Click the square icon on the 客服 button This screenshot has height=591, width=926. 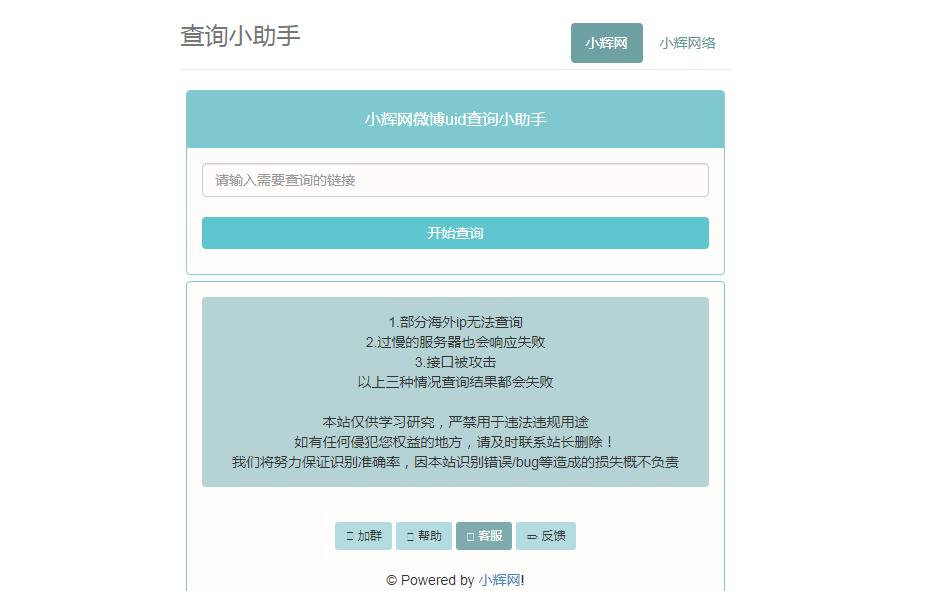click(470, 536)
